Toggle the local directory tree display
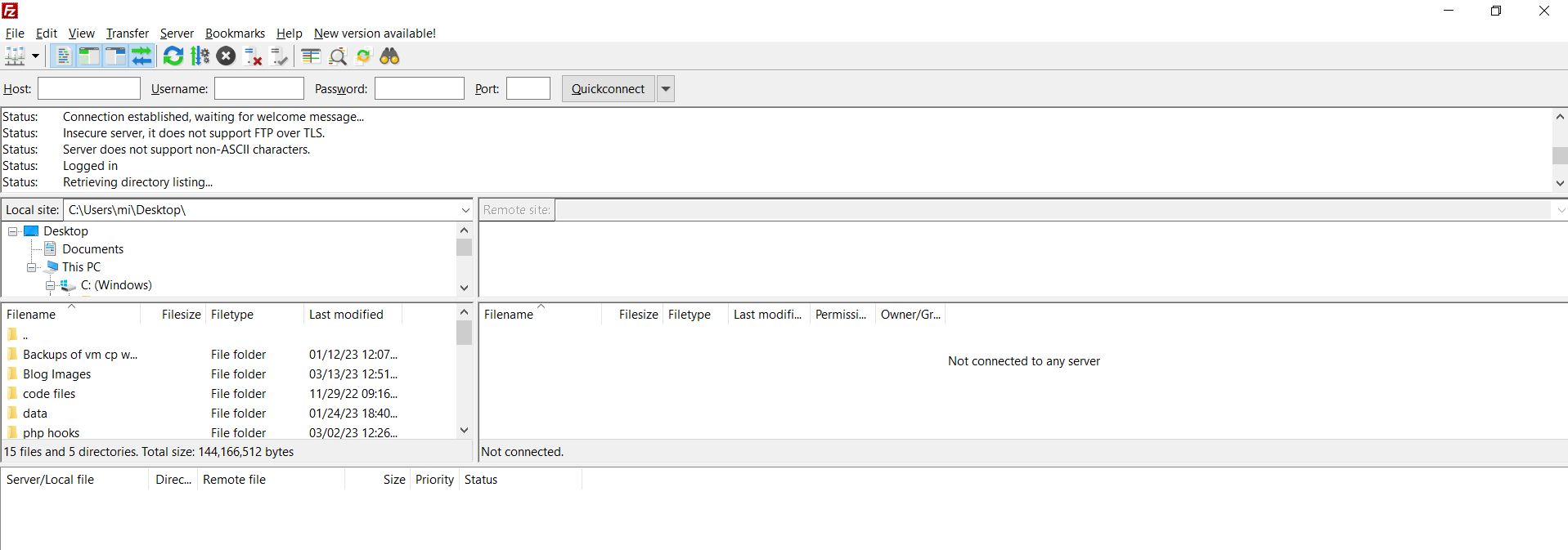This screenshot has width=1568, height=550. pos(89,56)
